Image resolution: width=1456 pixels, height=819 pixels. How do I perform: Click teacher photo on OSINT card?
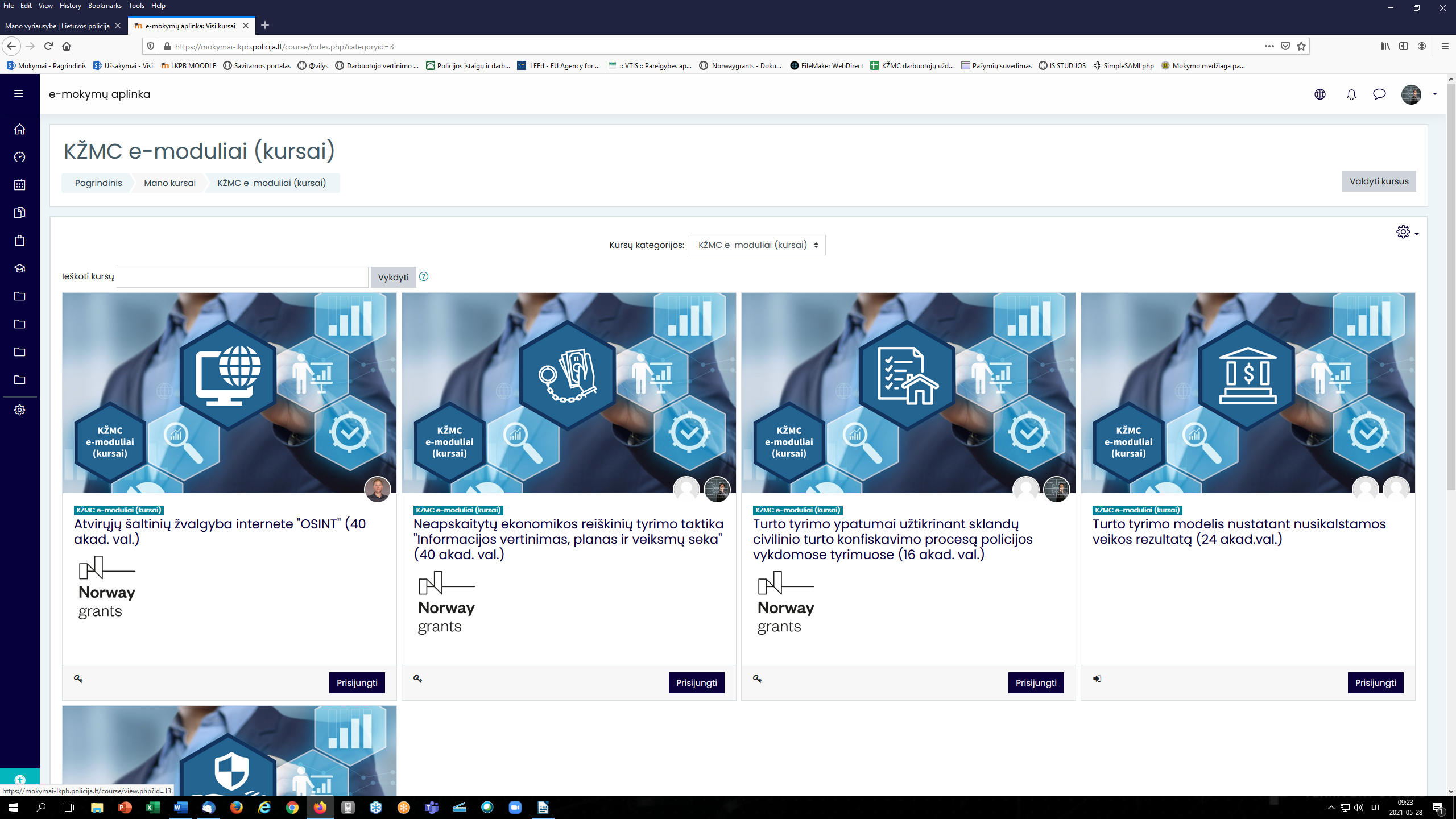click(378, 489)
